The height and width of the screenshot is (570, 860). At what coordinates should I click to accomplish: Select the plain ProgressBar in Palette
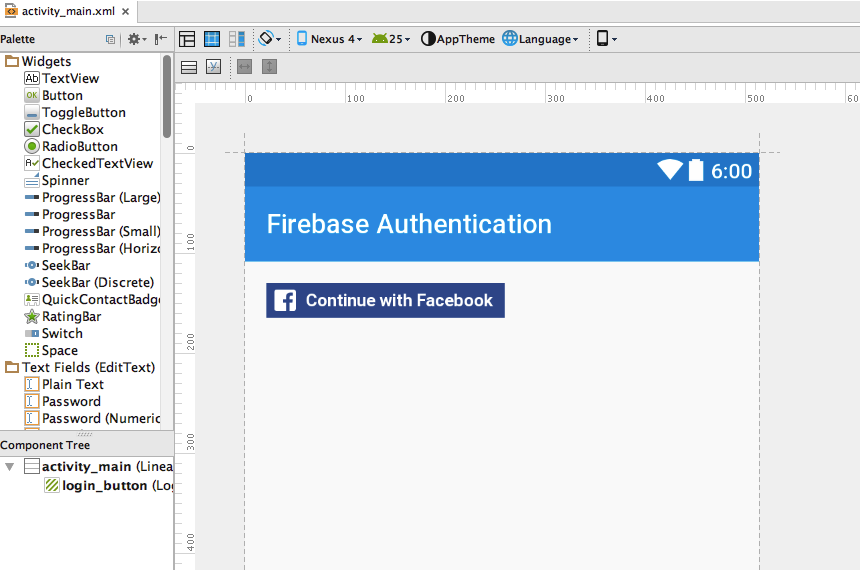[70, 215]
